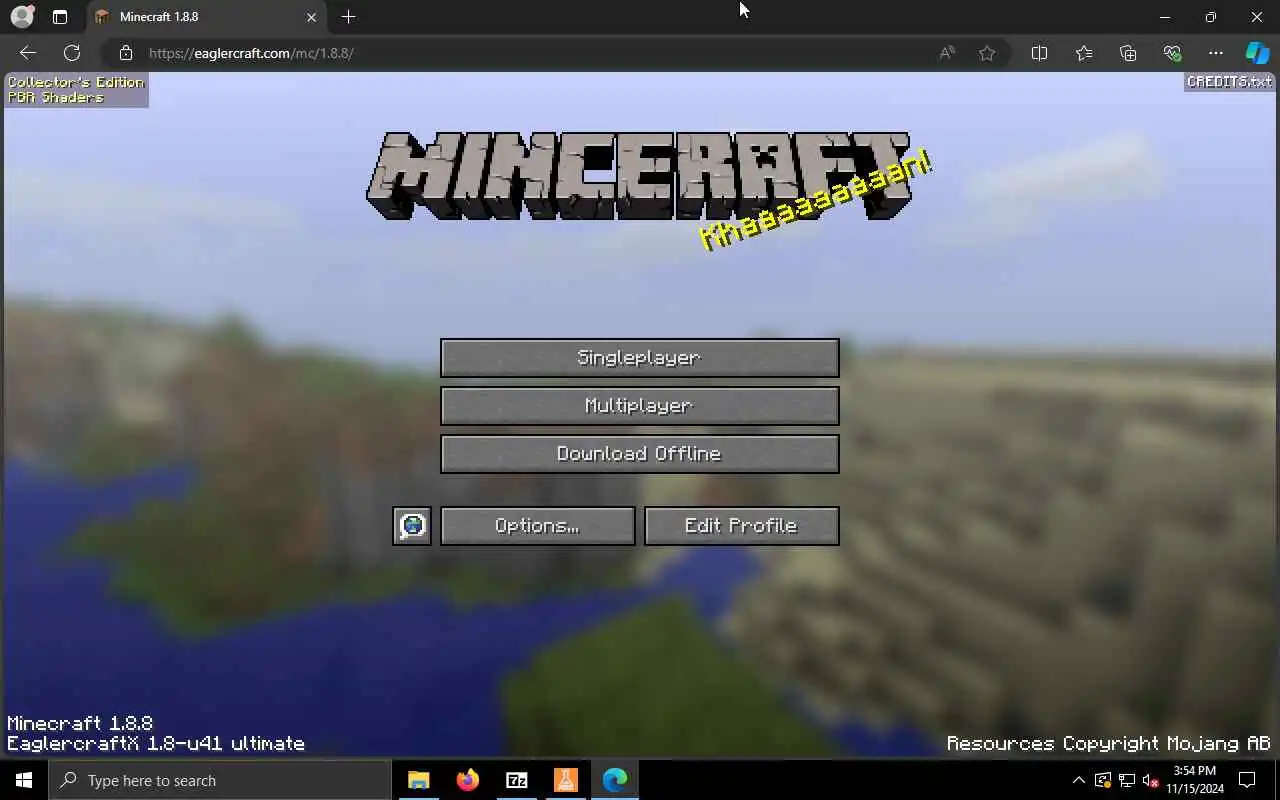Start Singleplayer mode

pyautogui.click(x=639, y=358)
